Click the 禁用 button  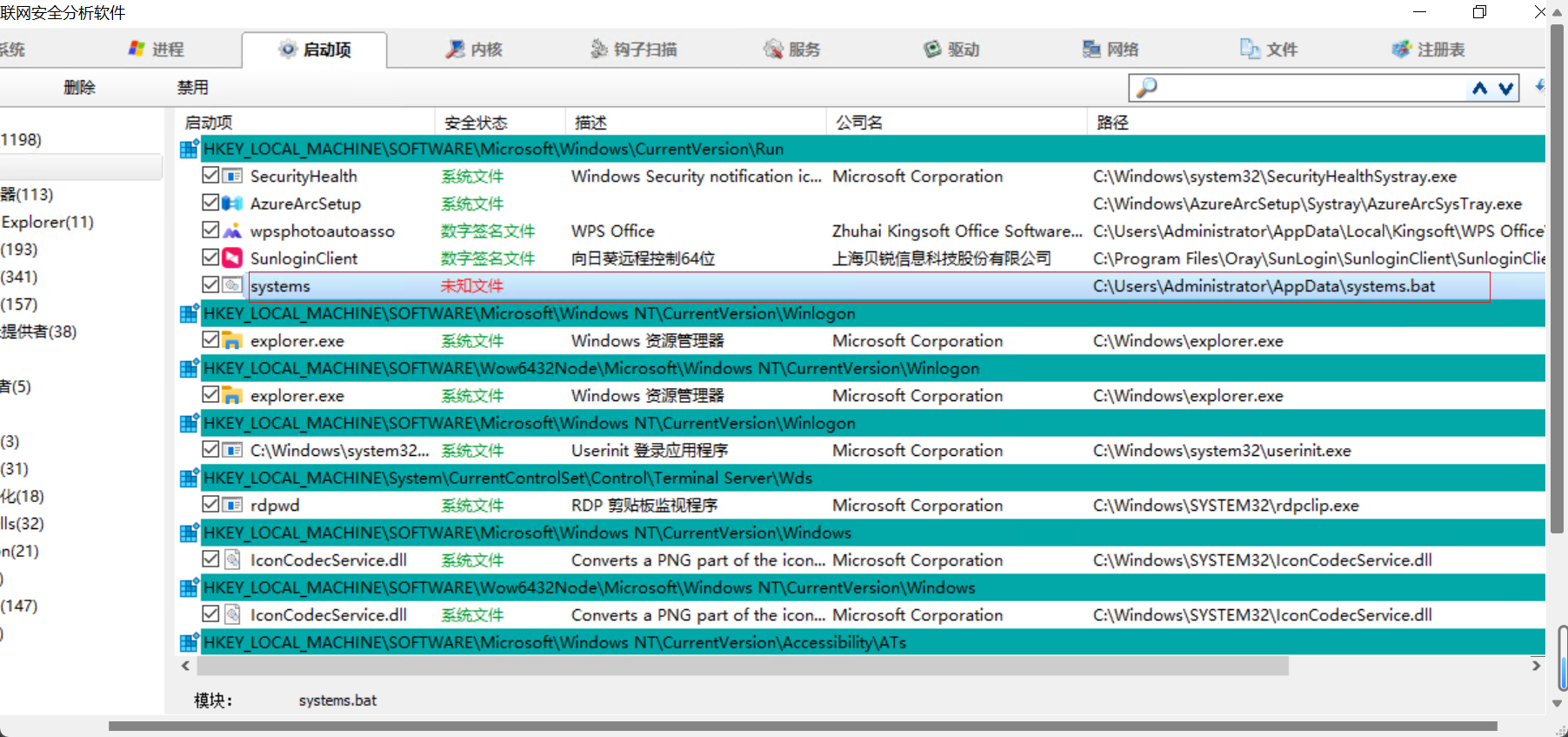coord(192,87)
